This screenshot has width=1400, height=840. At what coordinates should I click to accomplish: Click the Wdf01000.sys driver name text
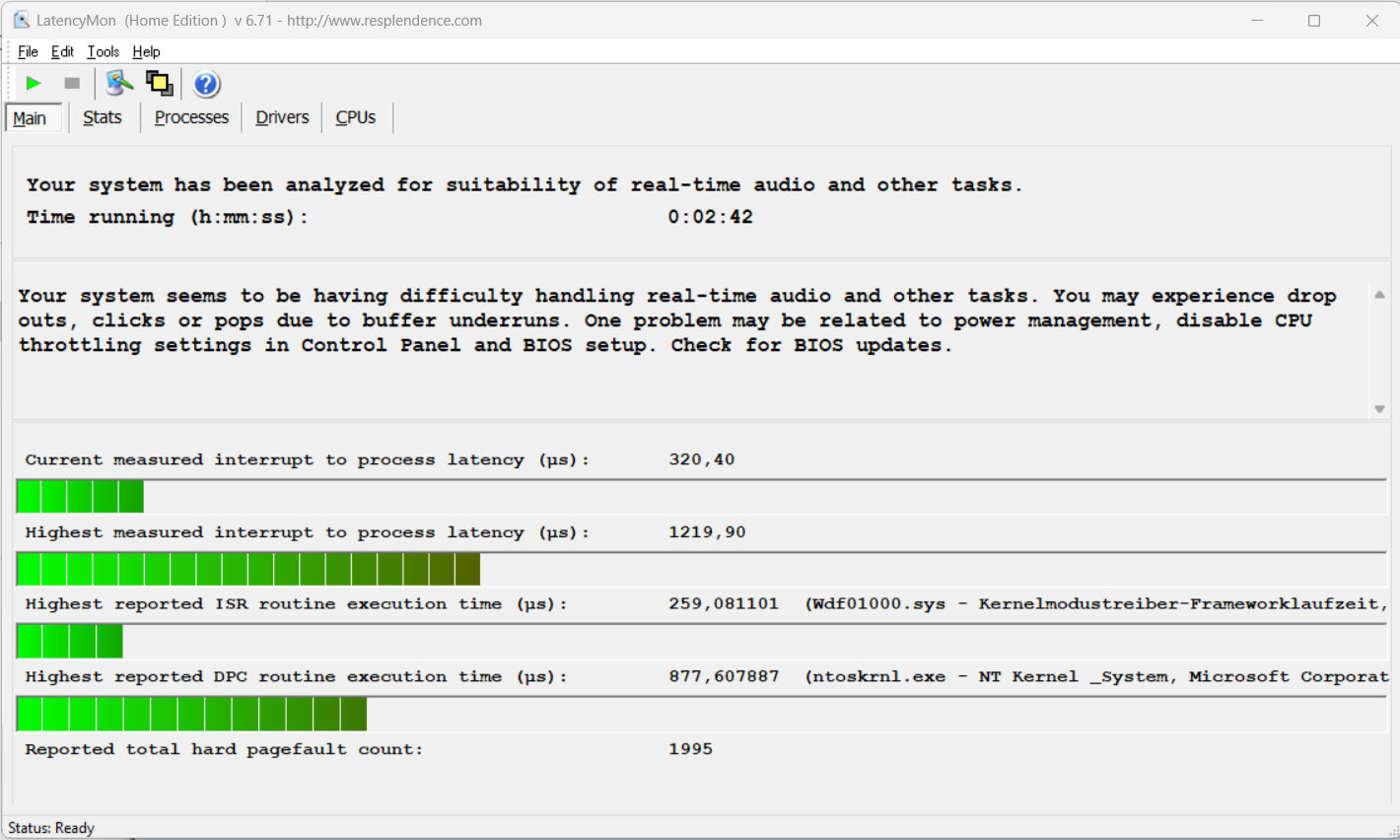(x=877, y=603)
